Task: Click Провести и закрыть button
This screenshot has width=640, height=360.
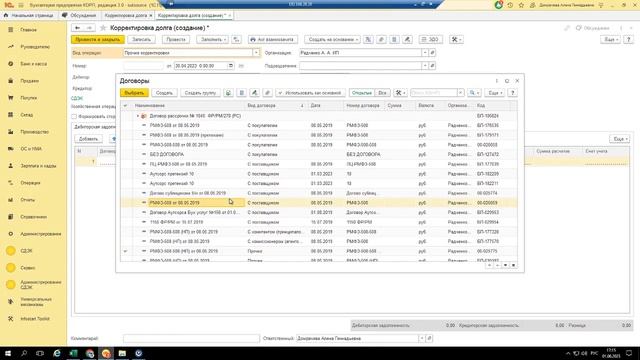Action: point(98,40)
